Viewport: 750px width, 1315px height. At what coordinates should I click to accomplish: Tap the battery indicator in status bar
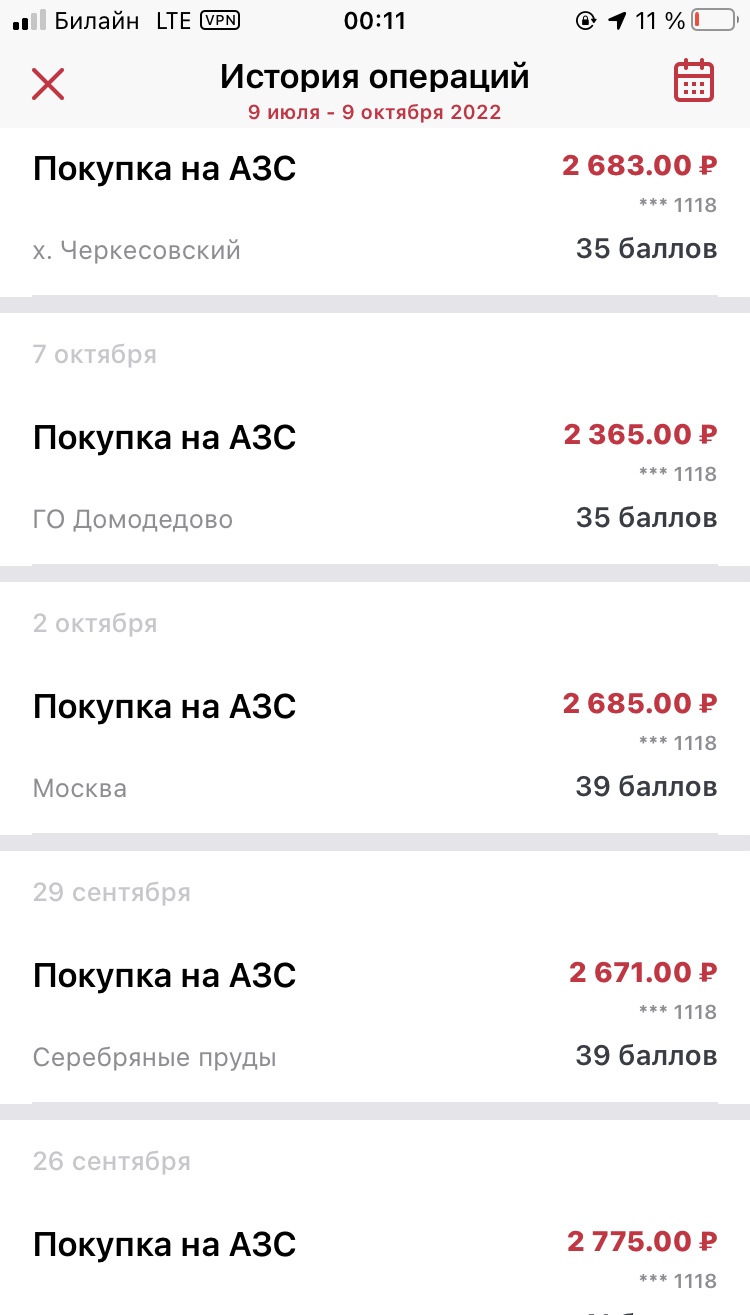[x=711, y=21]
